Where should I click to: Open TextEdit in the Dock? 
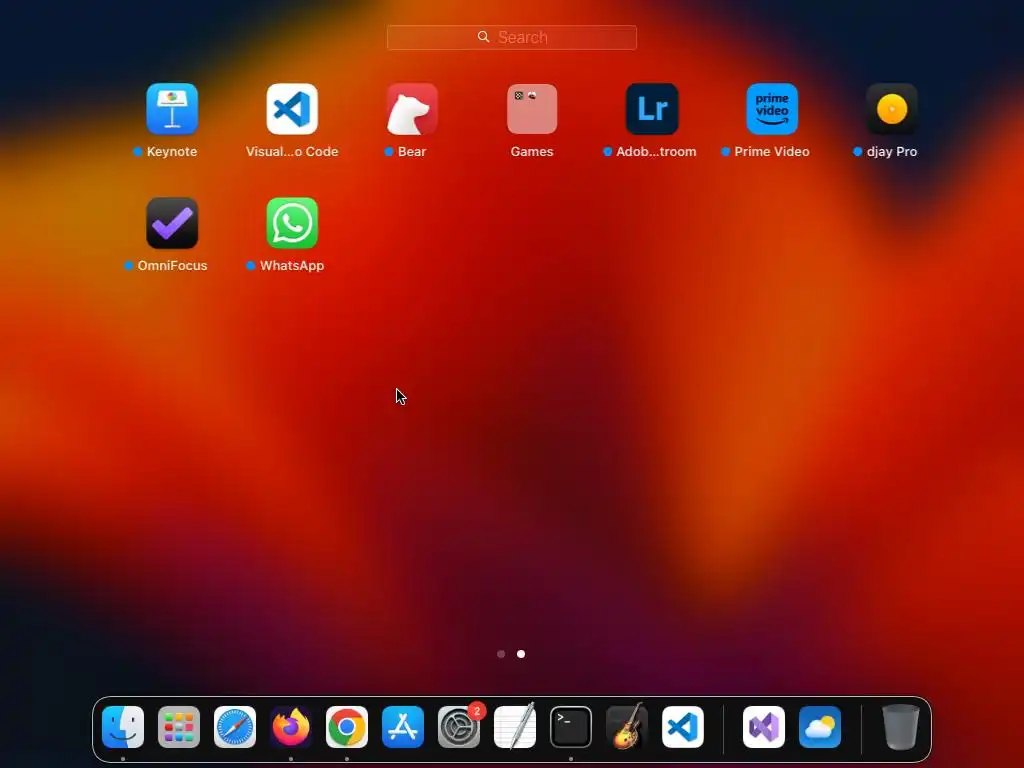coord(515,727)
